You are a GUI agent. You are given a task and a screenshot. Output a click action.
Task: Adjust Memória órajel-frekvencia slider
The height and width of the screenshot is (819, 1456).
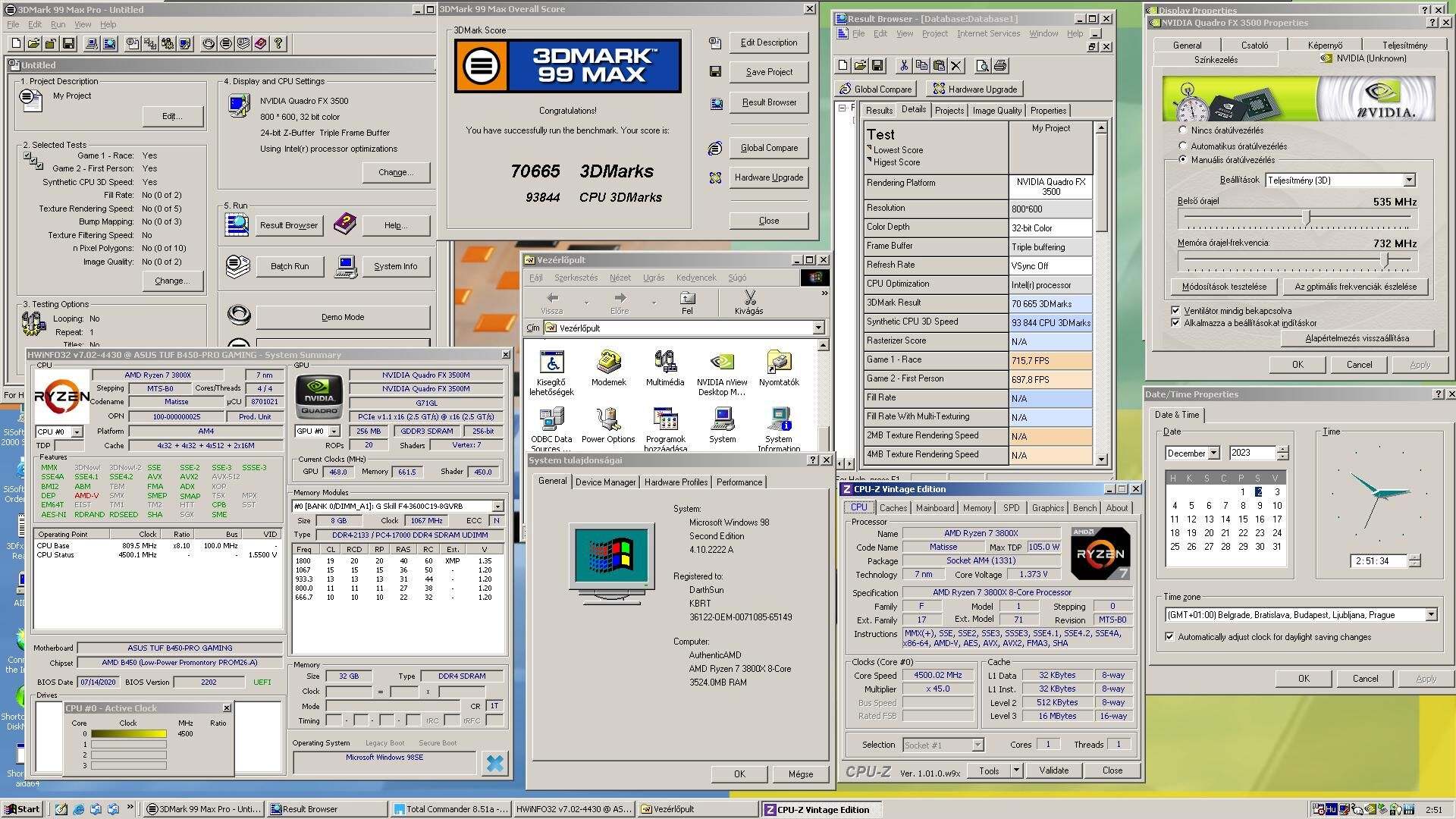click(1385, 260)
